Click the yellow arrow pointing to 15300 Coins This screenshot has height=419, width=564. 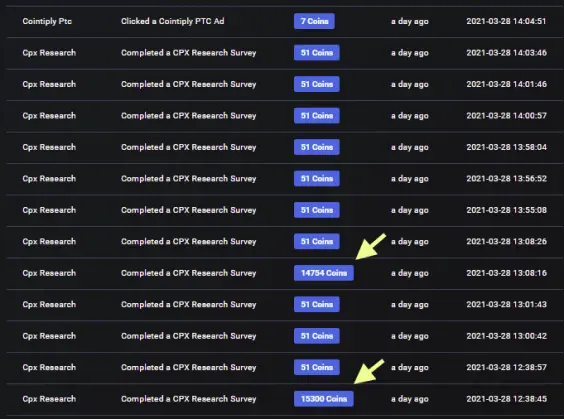[x=369, y=372]
